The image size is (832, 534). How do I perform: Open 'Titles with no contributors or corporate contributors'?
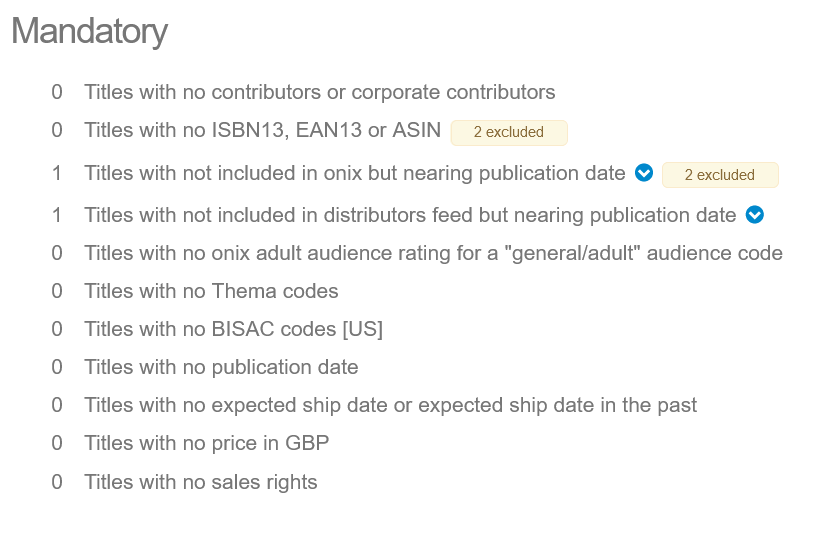pyautogui.click(x=319, y=92)
